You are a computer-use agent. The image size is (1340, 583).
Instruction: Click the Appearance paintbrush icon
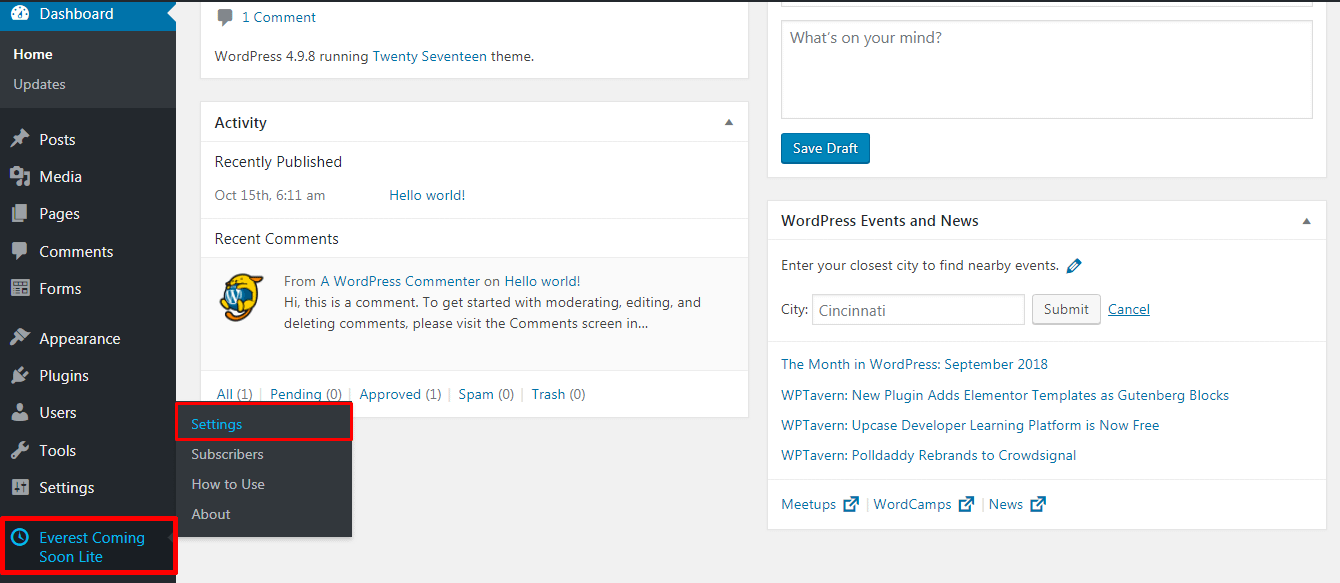[20, 338]
